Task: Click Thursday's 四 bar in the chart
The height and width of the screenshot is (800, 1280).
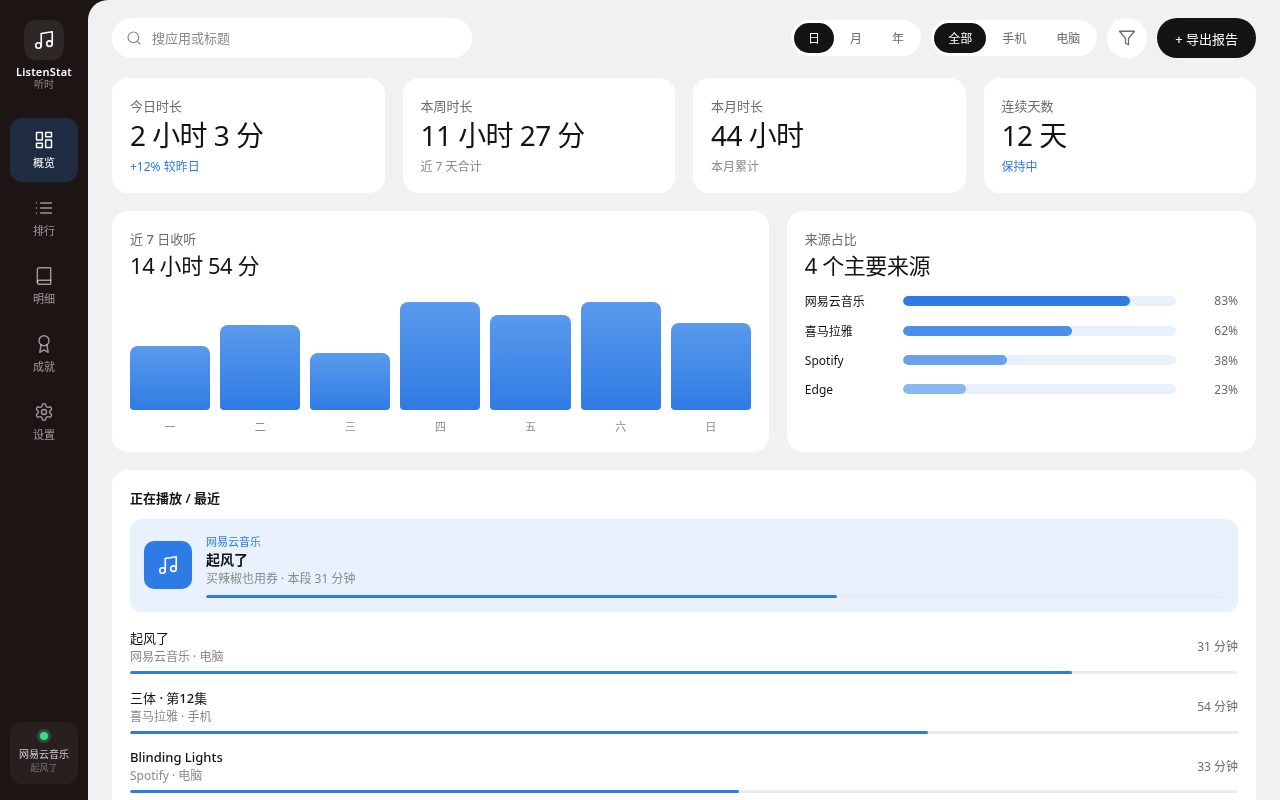Action: [x=440, y=356]
